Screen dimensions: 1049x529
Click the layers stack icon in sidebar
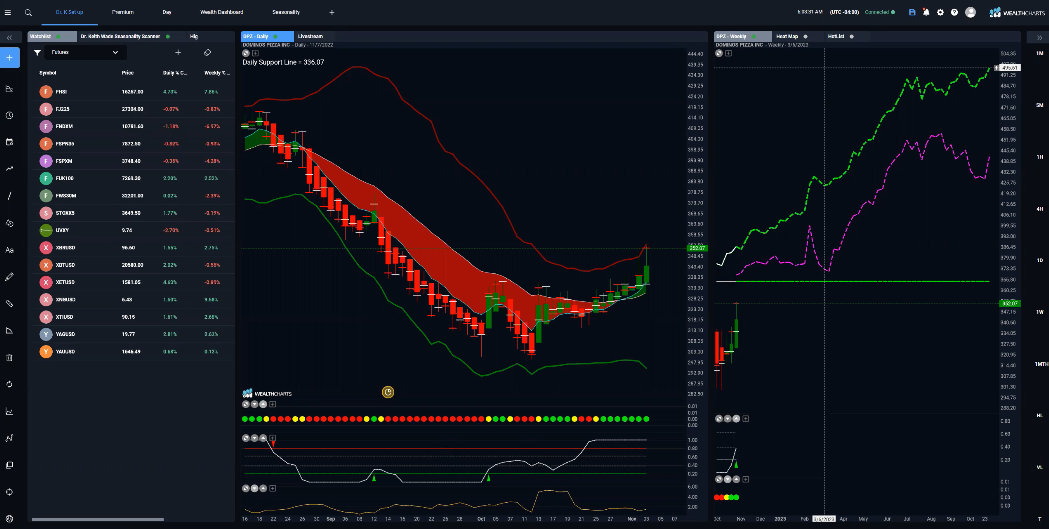click(x=9, y=465)
